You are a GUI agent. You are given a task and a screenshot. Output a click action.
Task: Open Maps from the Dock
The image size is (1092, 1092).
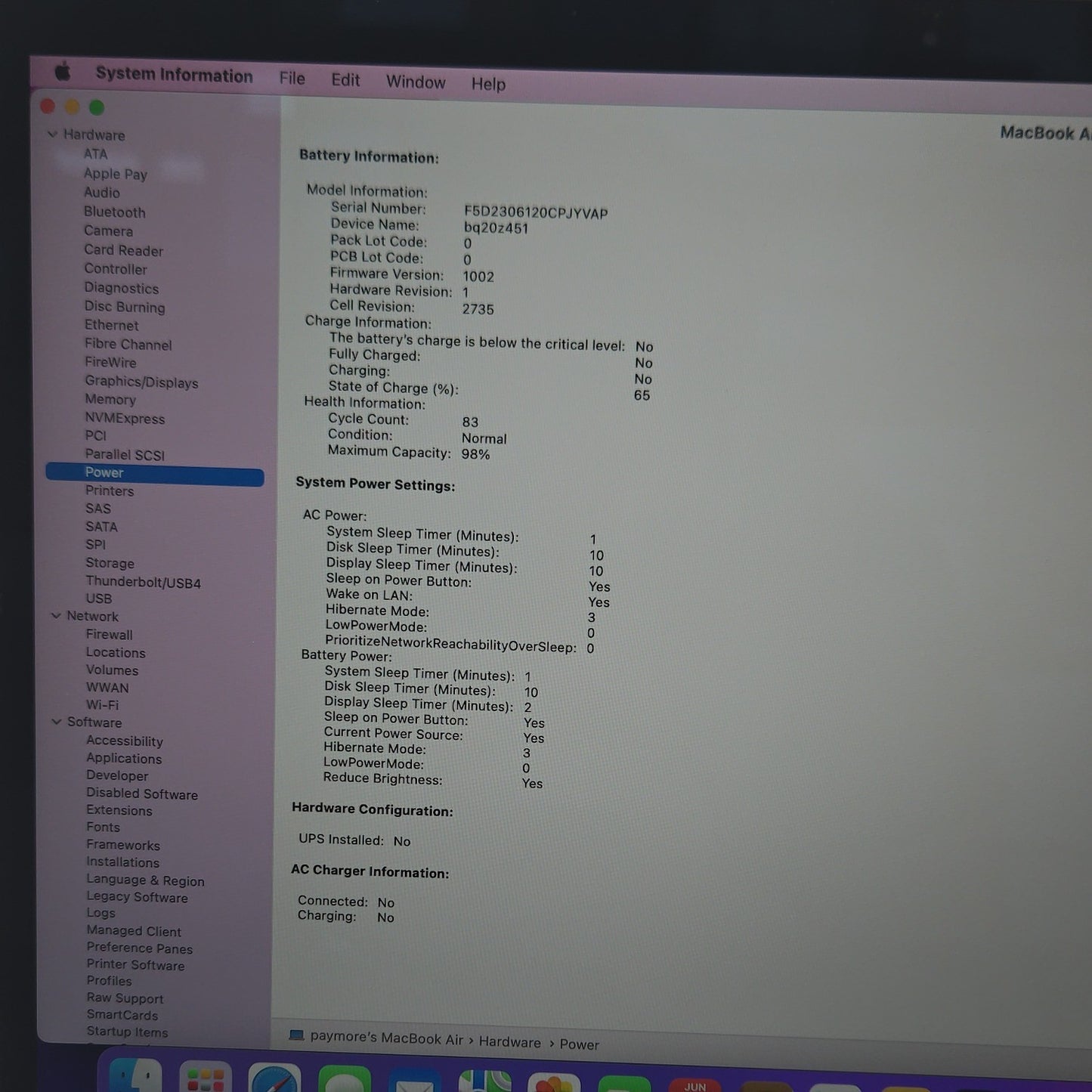pos(484,1082)
